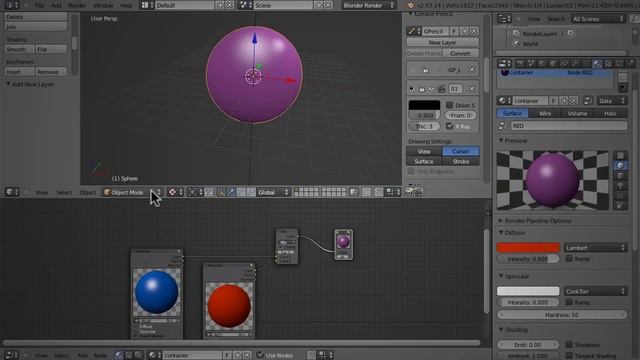The height and width of the screenshot is (360, 640).
Task: Switch to the Wire material type tab
Action: (x=545, y=113)
